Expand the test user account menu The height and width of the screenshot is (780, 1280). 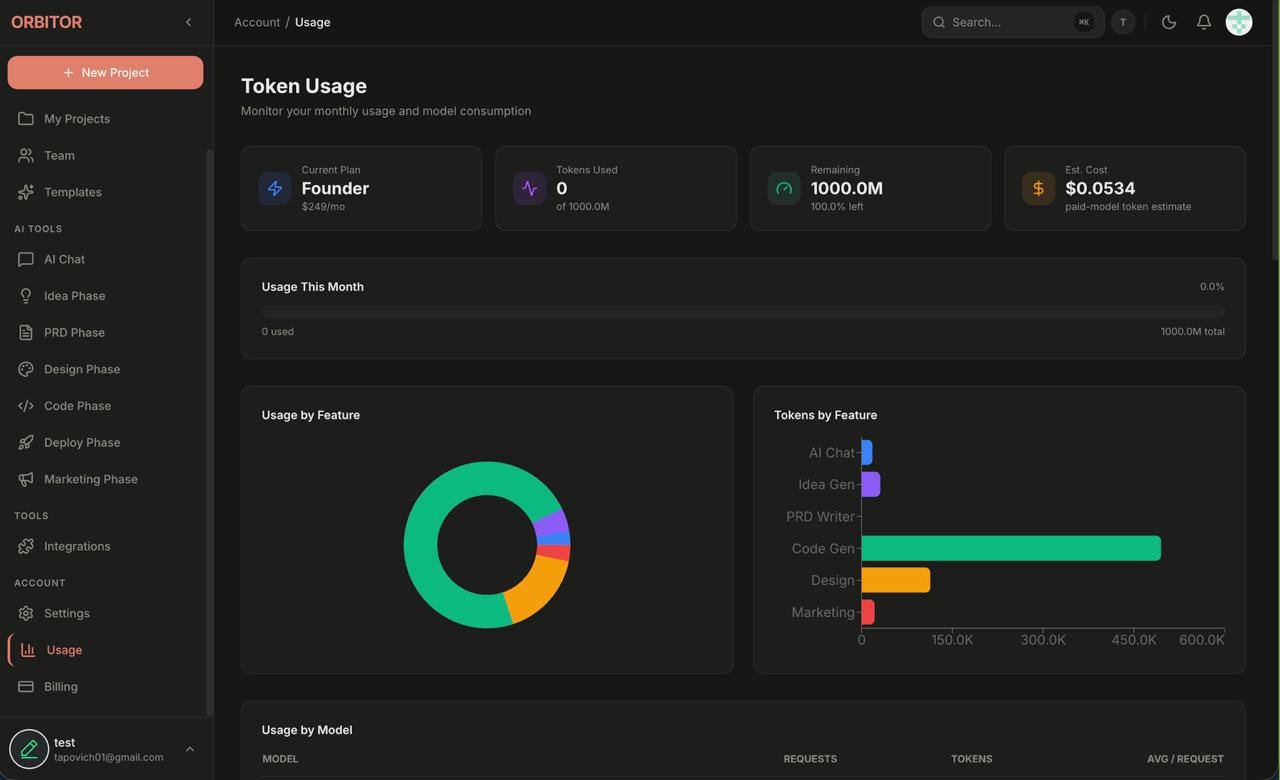pos(189,749)
